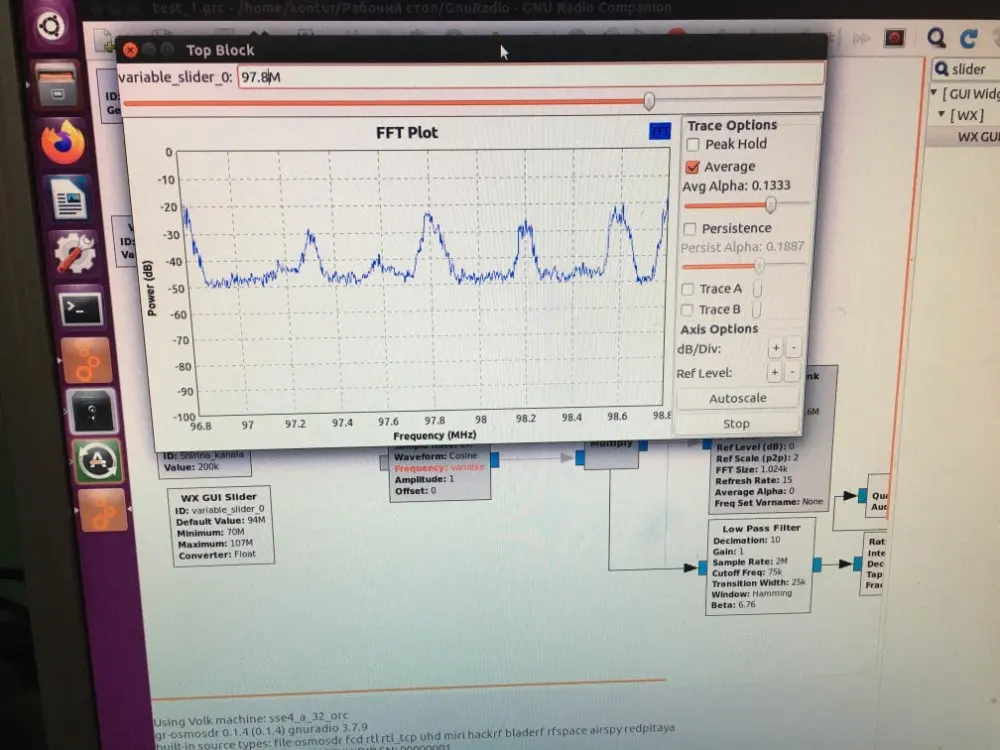Viewport: 1000px width, 750px height.
Task: Click 'Using Volk machine' console line
Action: [x=251, y=719]
